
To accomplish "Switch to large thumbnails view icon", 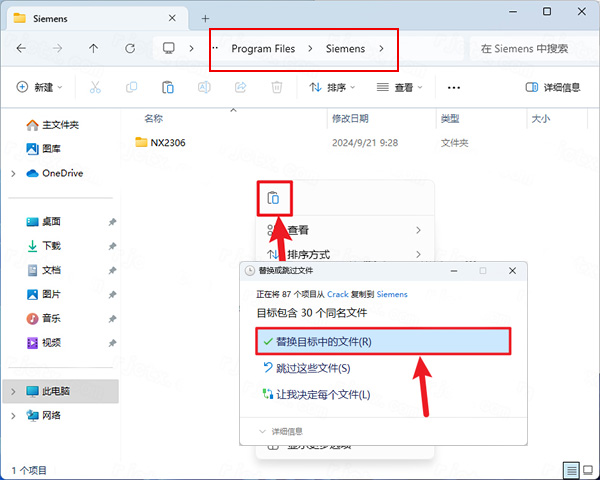I will point(588,470).
